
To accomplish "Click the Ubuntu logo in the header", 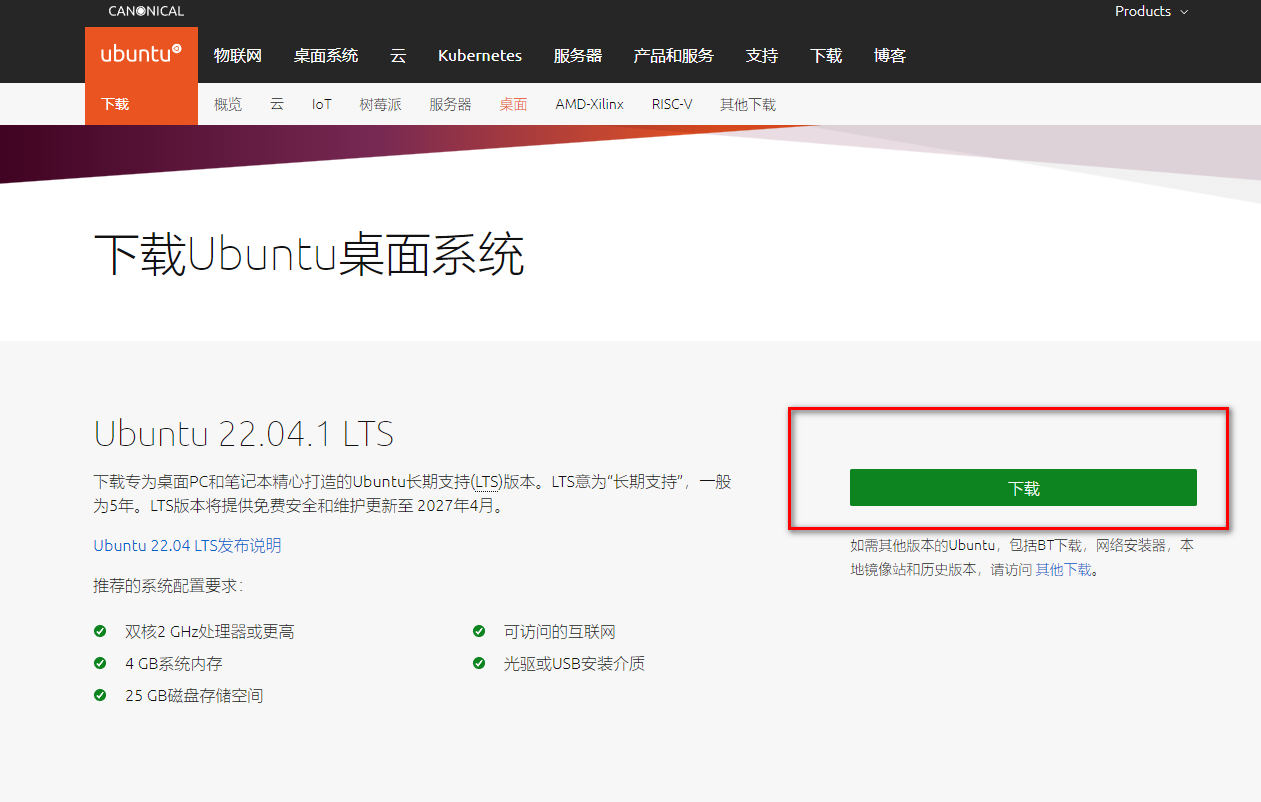I will coord(141,54).
